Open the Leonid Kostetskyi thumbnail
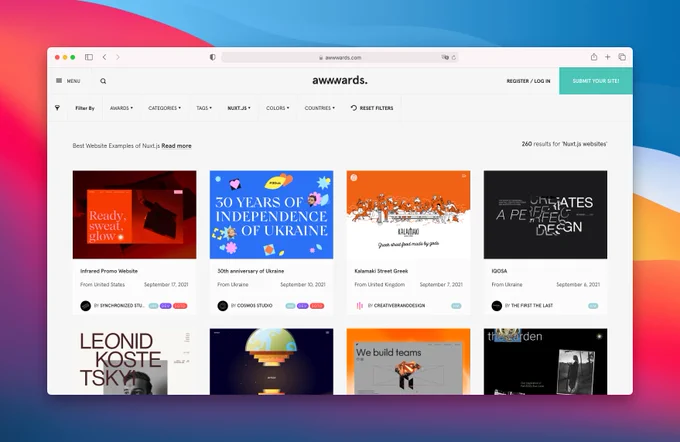This screenshot has height=442, width=680. coord(134,361)
